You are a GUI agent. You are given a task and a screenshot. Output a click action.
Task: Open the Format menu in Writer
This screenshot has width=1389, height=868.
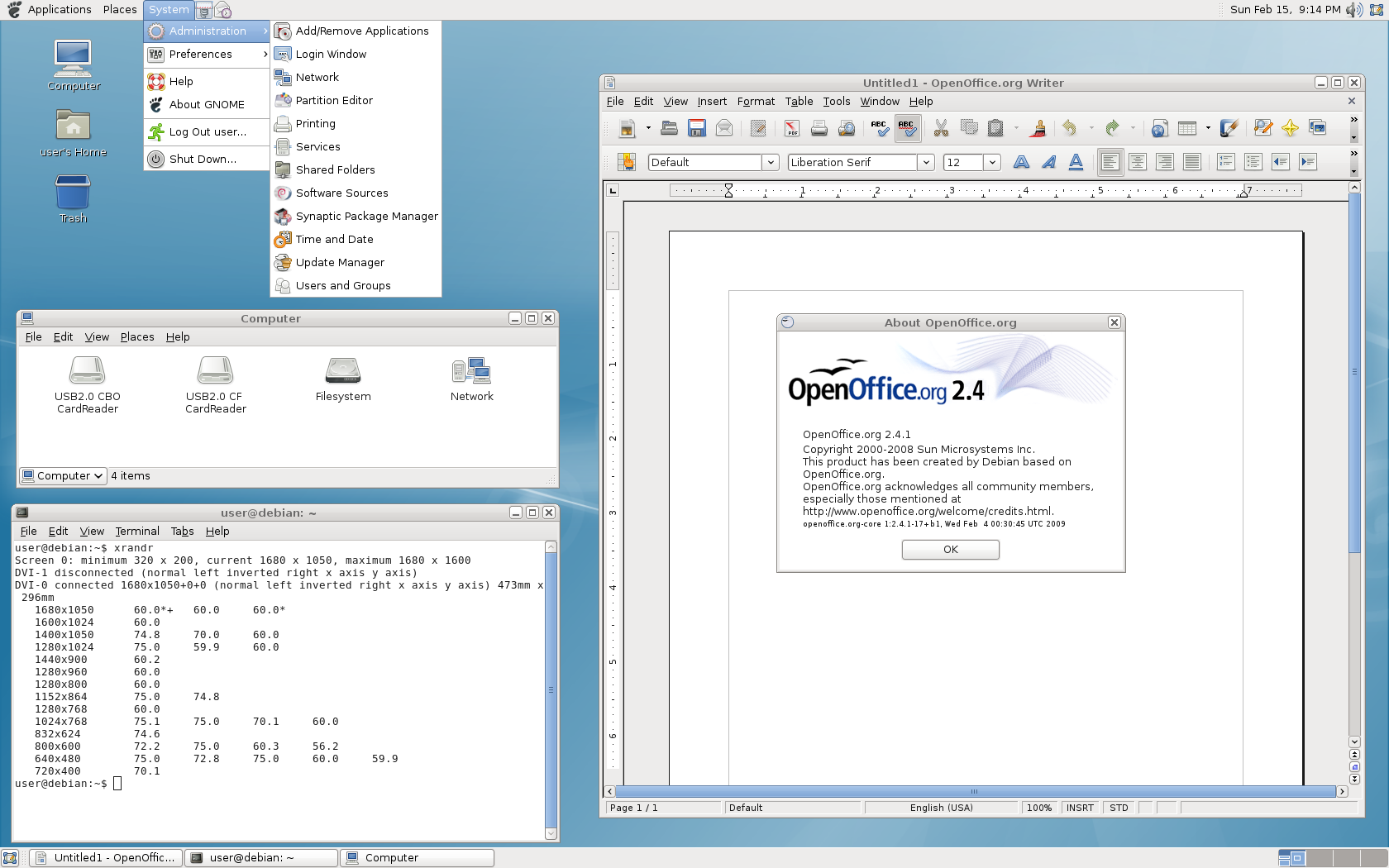[756, 102]
